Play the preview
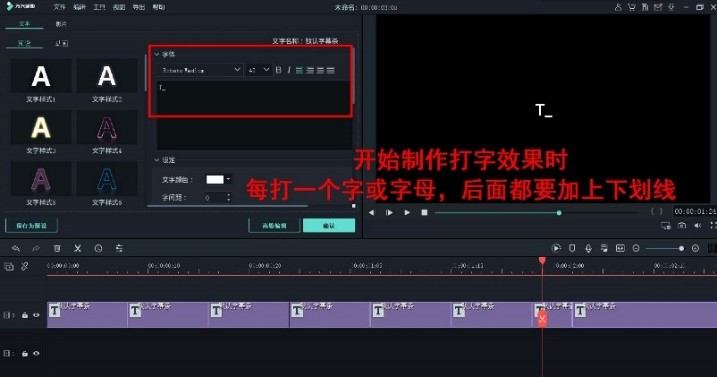The height and width of the screenshot is (377, 717). click(x=407, y=212)
